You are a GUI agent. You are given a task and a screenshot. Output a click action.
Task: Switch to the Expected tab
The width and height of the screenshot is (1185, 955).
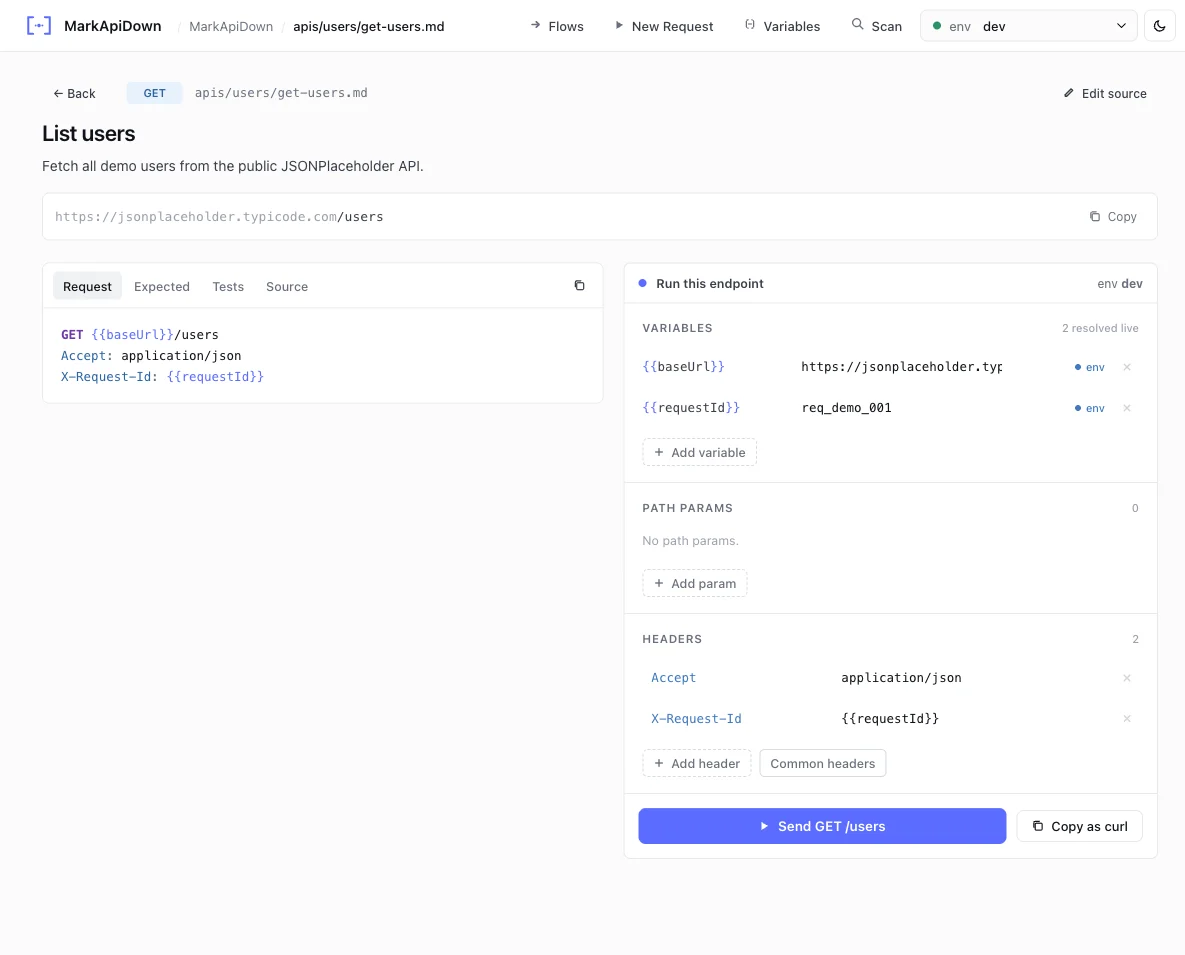point(162,286)
